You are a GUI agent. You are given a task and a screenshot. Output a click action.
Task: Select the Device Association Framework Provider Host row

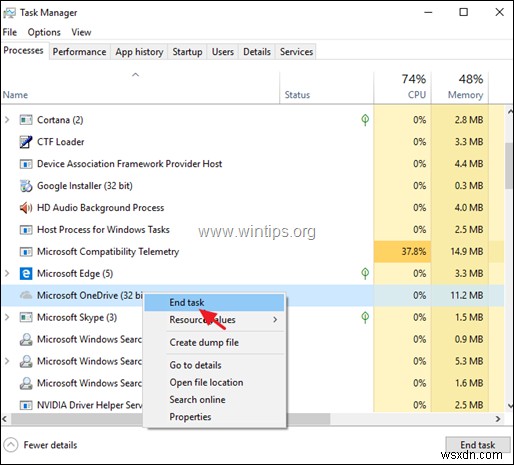pos(253,164)
